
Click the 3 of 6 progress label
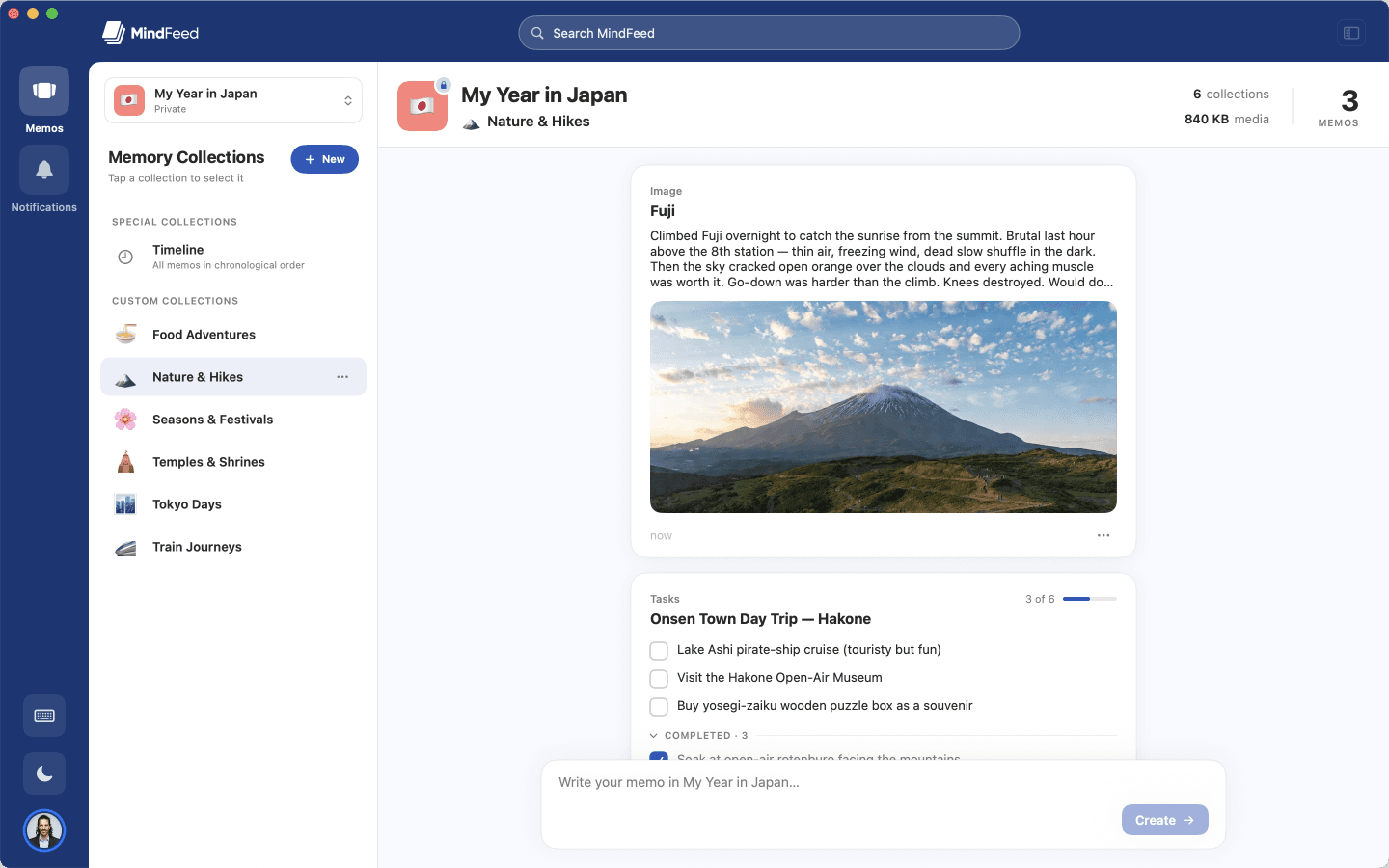tap(1040, 599)
